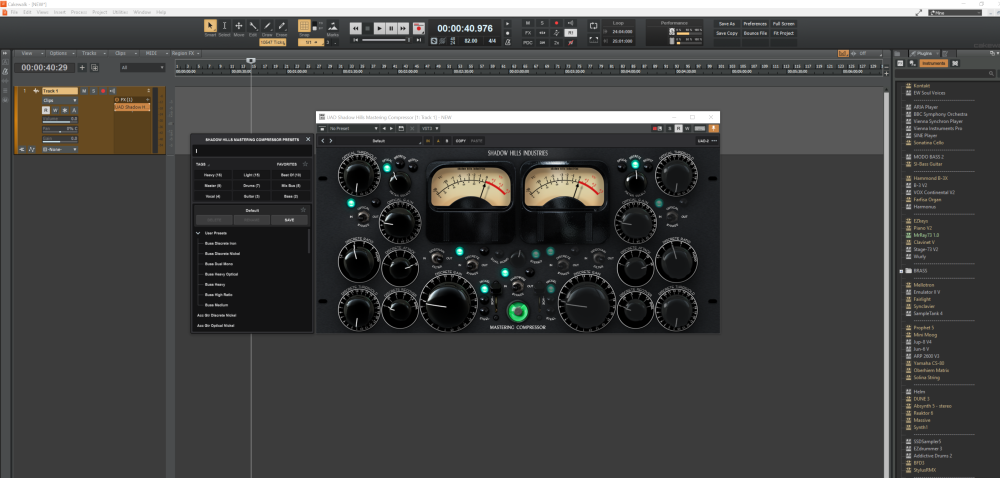Image resolution: width=1000 pixels, height=478 pixels.
Task: Click Save Copy button
Action: click(x=727, y=33)
